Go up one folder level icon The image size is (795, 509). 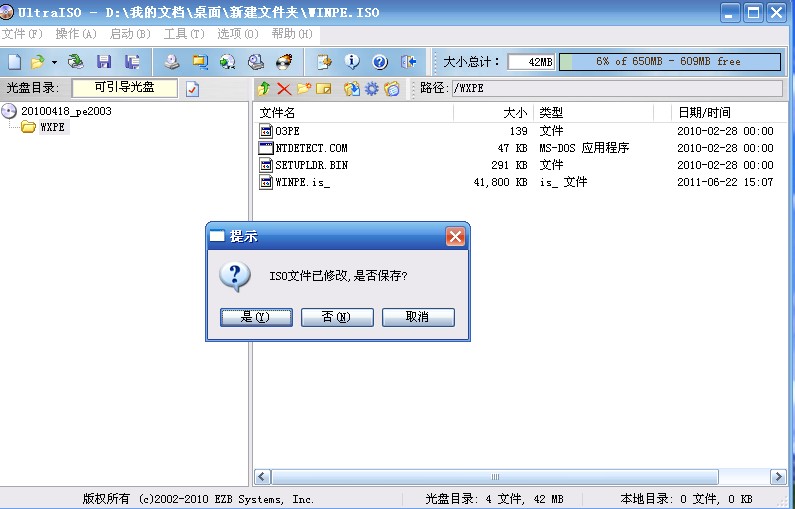coord(264,89)
